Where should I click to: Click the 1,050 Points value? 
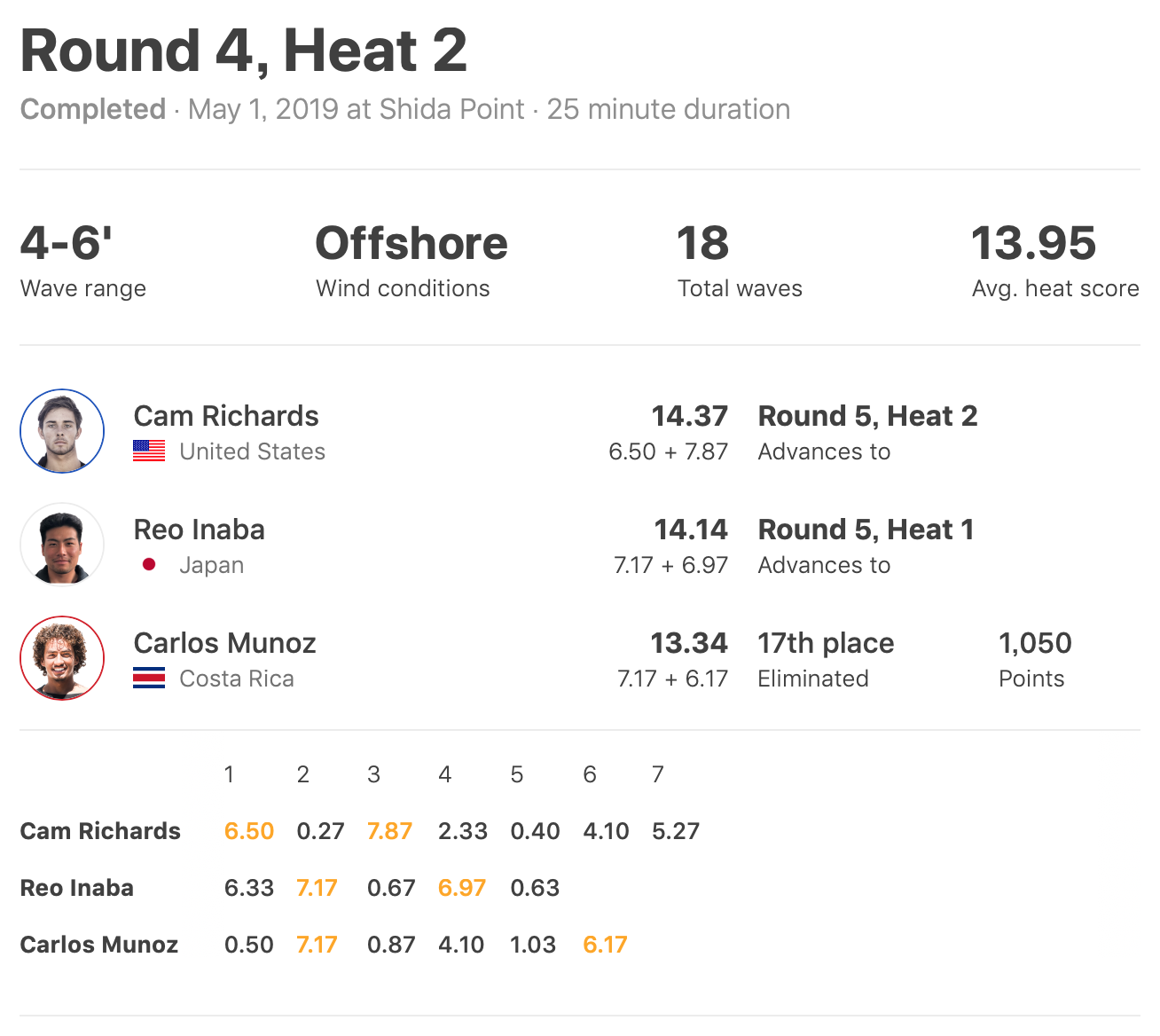[x=1035, y=643]
